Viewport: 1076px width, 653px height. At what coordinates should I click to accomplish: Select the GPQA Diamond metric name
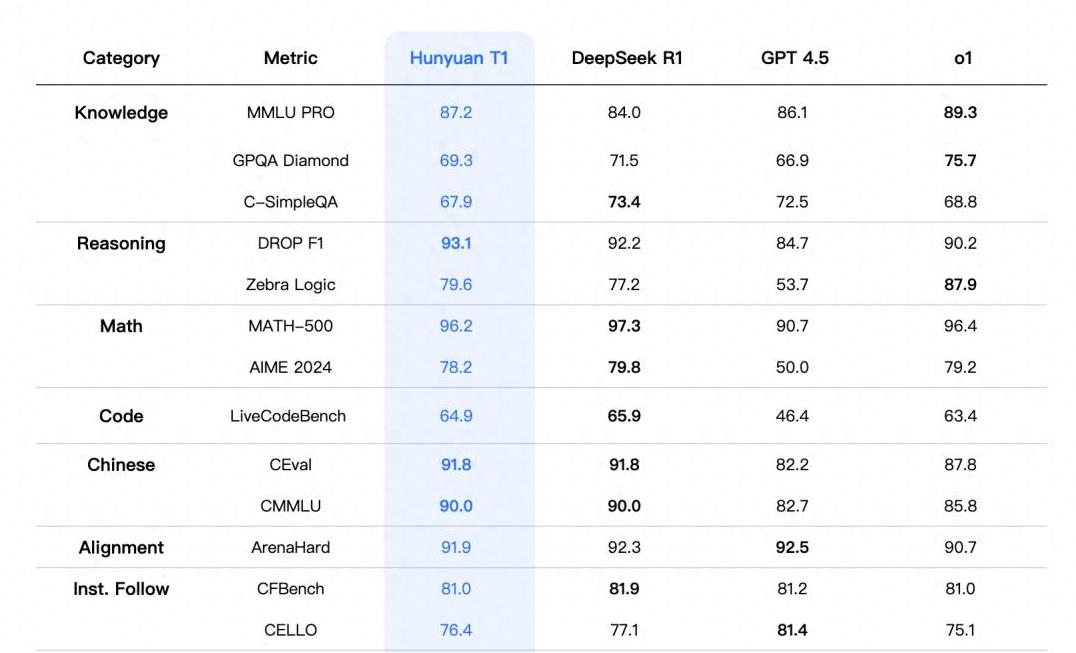290,160
